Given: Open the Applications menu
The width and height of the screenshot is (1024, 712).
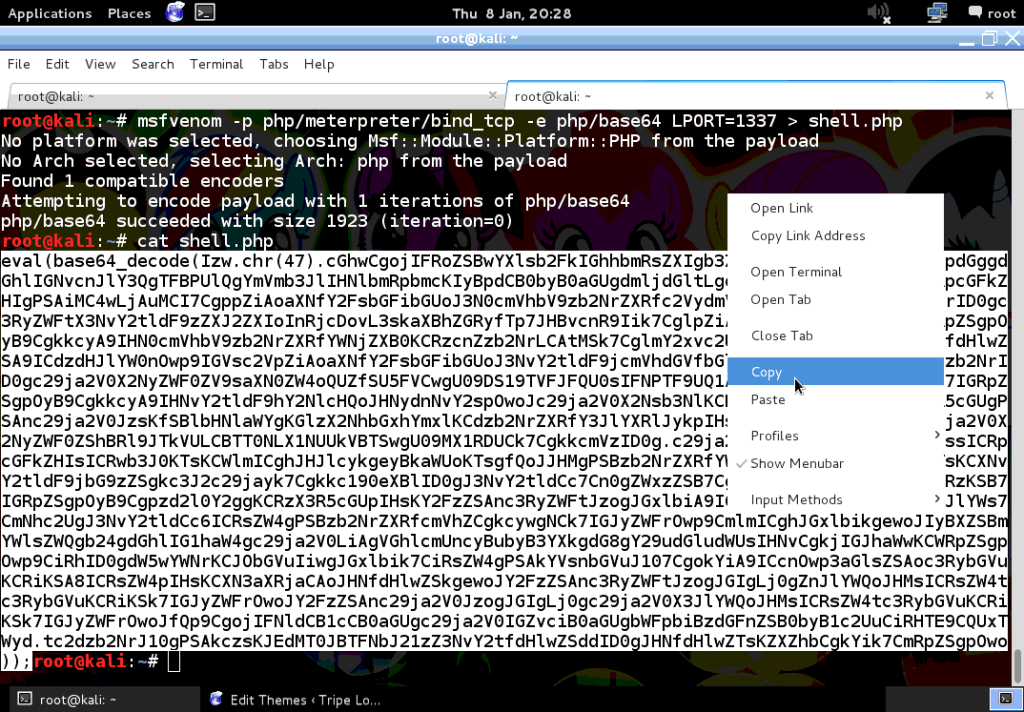Looking at the screenshot, I should [50, 13].
